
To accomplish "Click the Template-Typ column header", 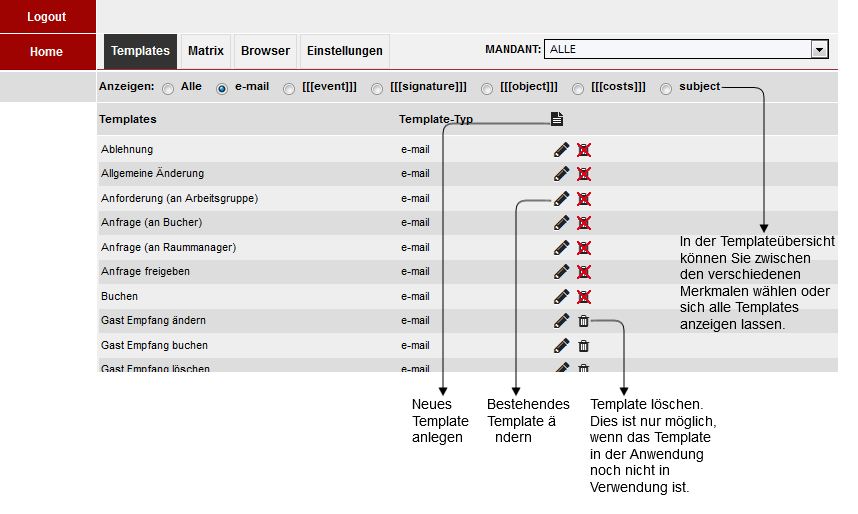I will [436, 119].
